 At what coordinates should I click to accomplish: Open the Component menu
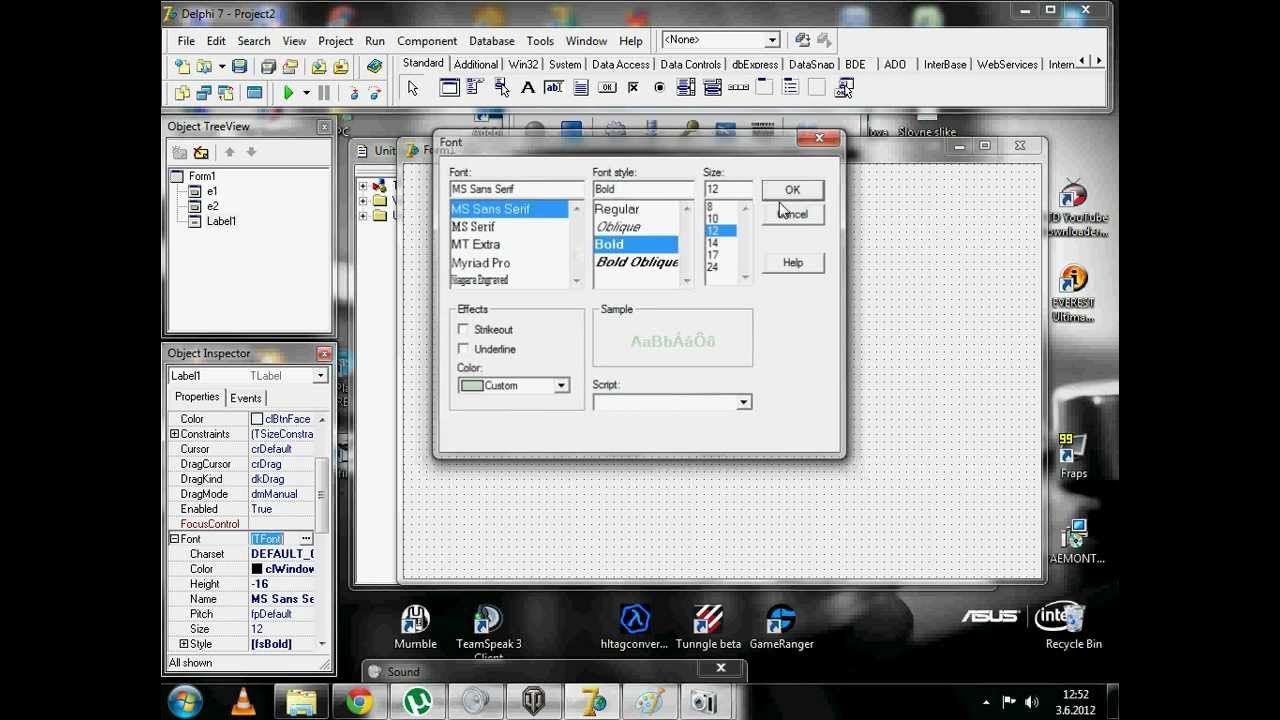(427, 41)
